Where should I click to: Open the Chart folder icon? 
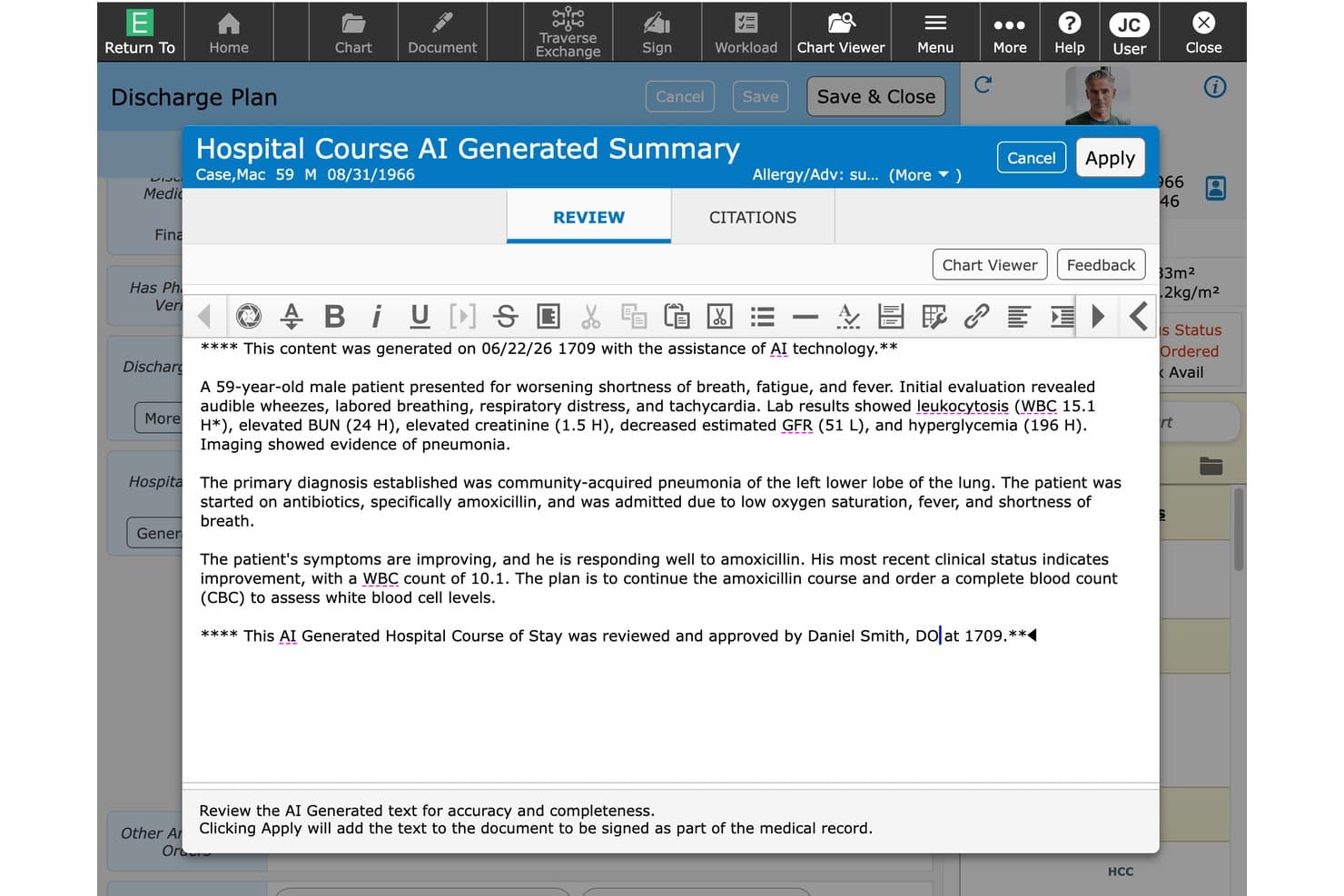pyautogui.click(x=353, y=33)
